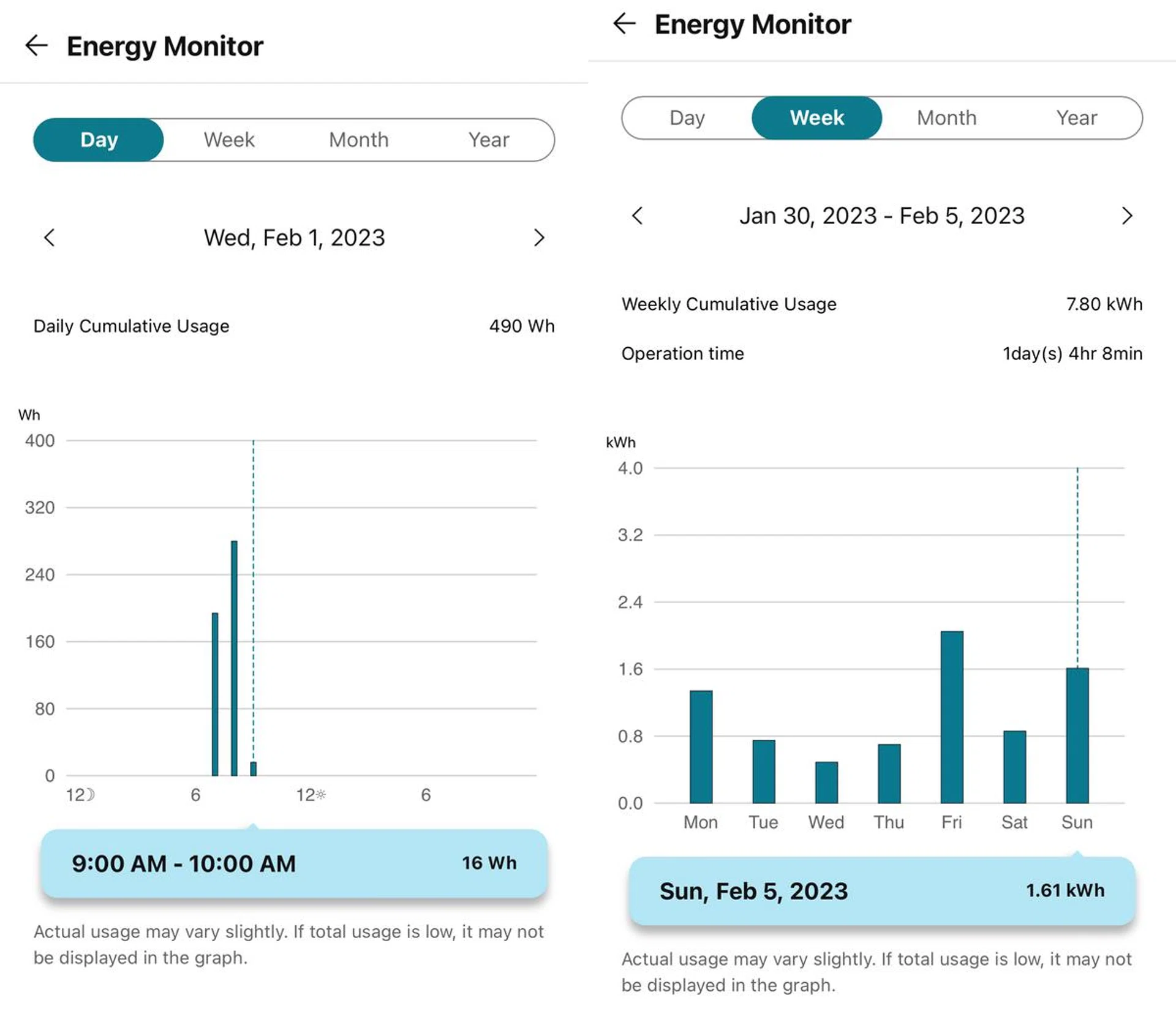Go to next day after Feb 1
The image size is (1176, 1011).
[538, 238]
